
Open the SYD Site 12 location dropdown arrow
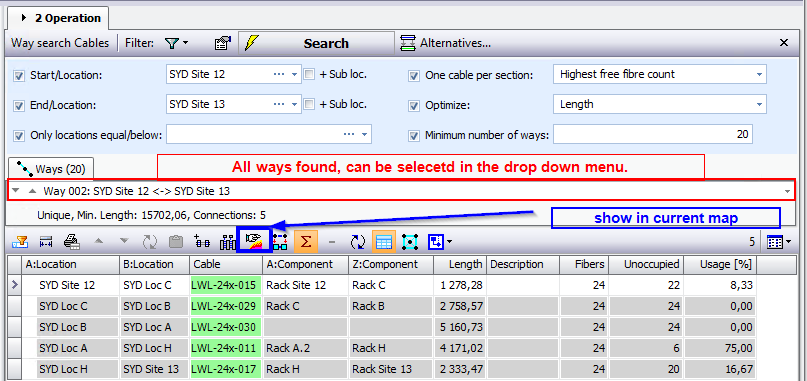click(294, 74)
